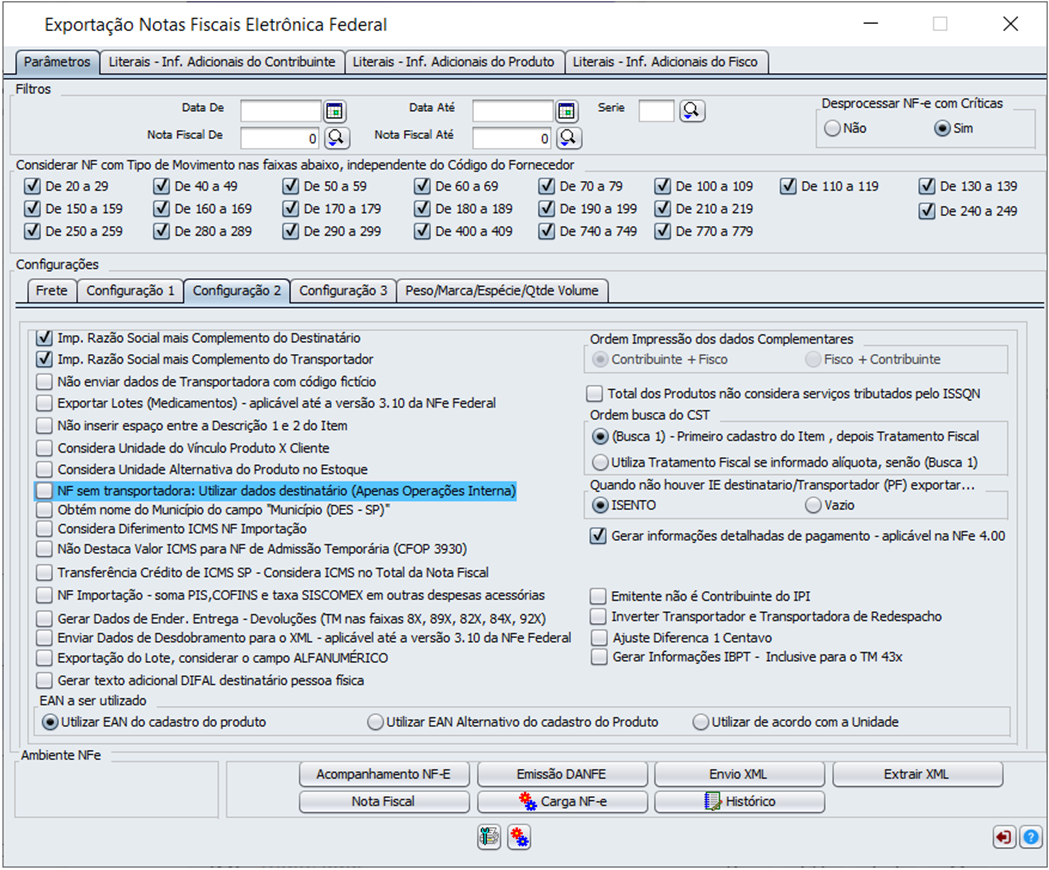Switch to the Frete configuration tab
Viewport: 1049px width, 870px height.
52,290
